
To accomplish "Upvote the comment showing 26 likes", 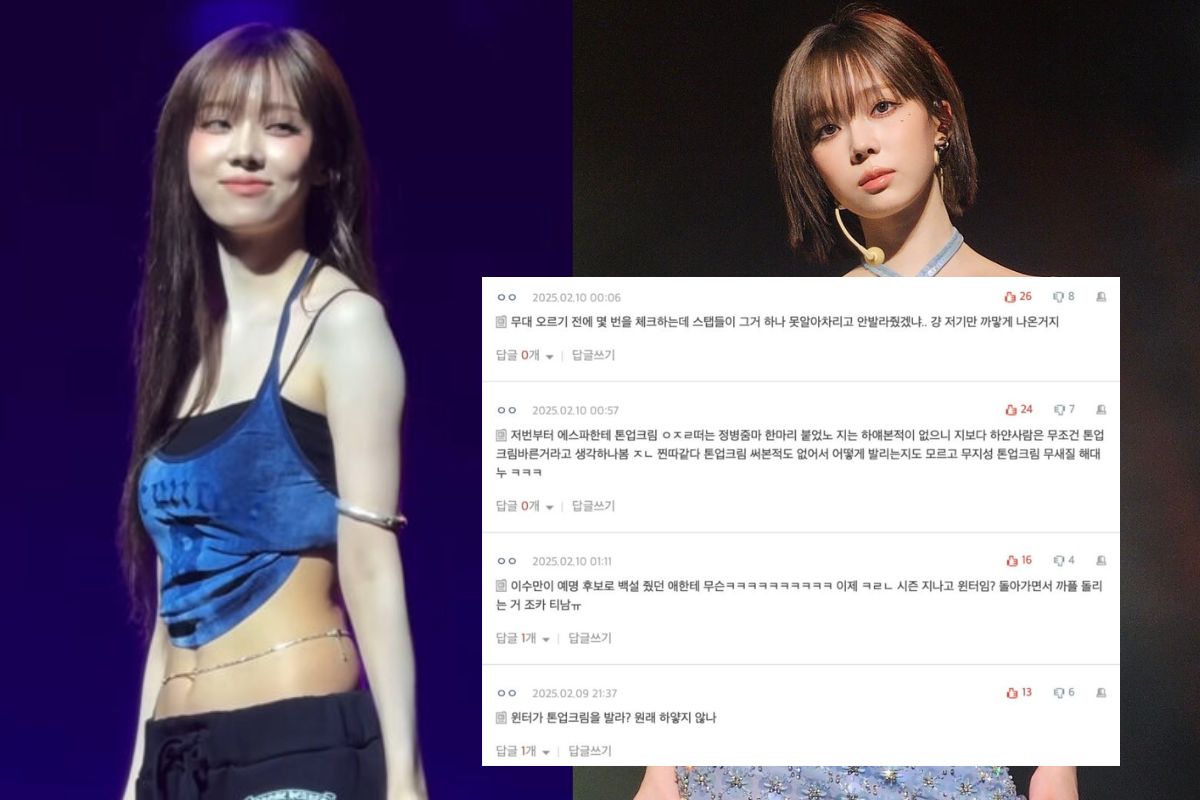I will point(1010,297).
